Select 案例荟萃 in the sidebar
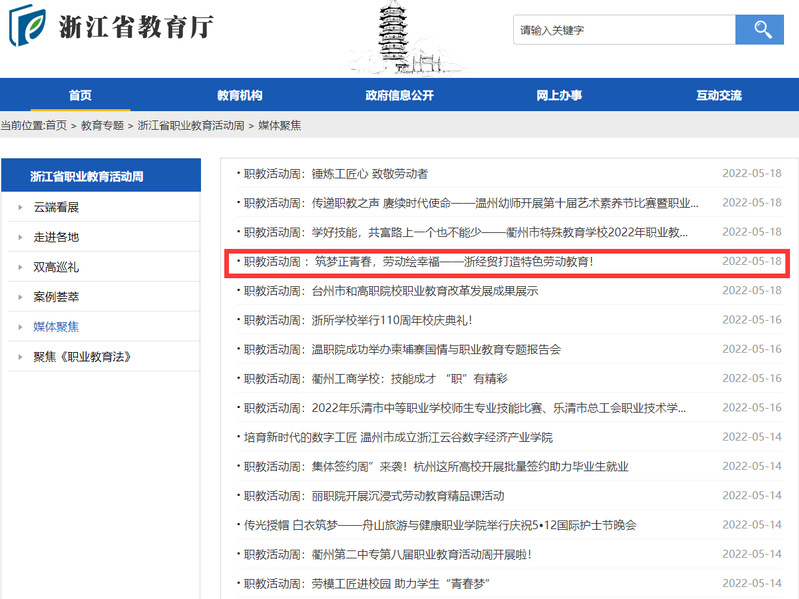This screenshot has height=599, width=799. [x=56, y=297]
